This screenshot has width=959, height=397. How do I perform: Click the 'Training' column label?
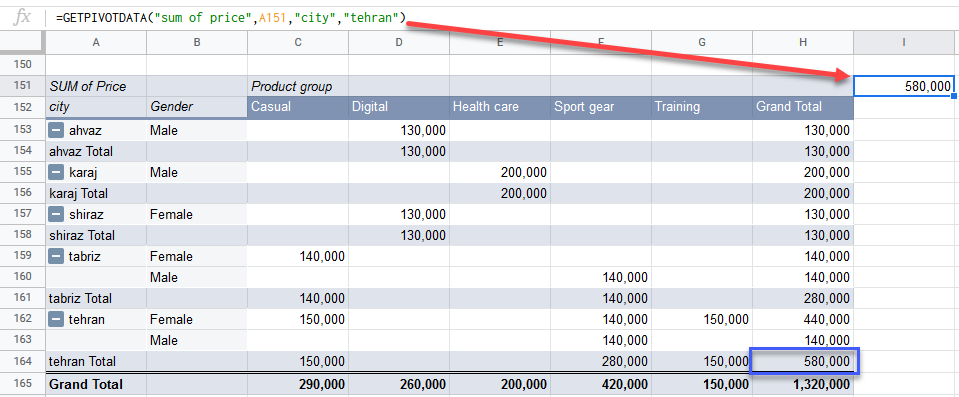coord(702,107)
